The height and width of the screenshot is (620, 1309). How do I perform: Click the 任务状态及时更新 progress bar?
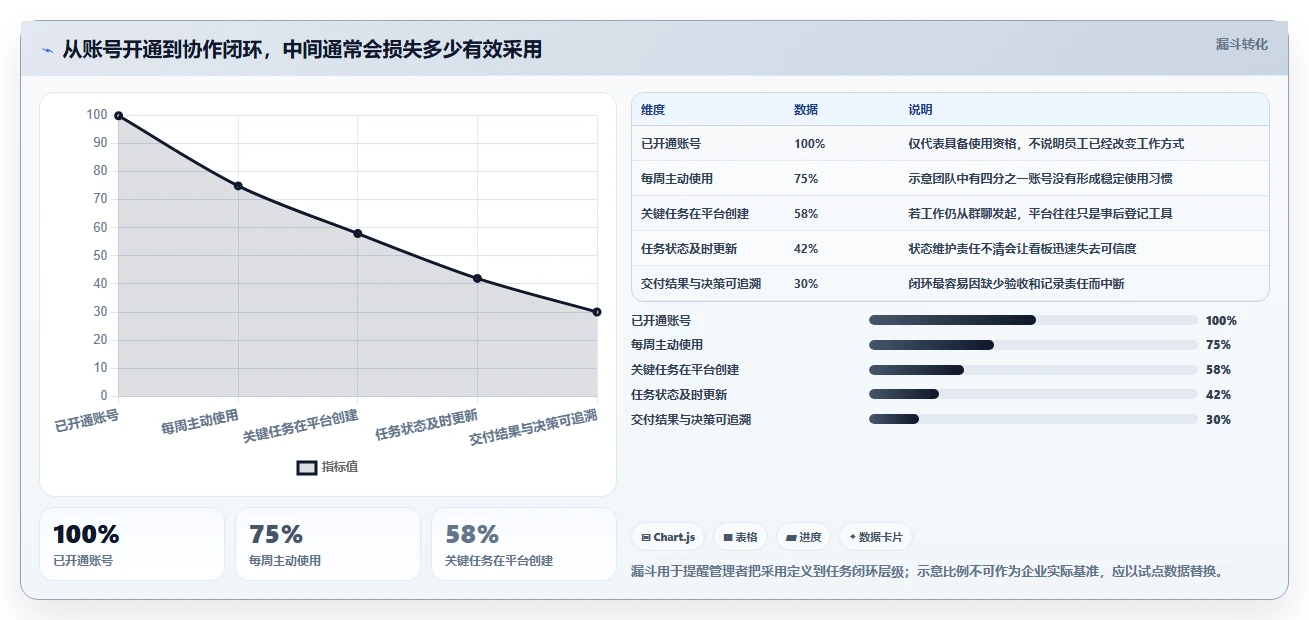pos(1033,395)
